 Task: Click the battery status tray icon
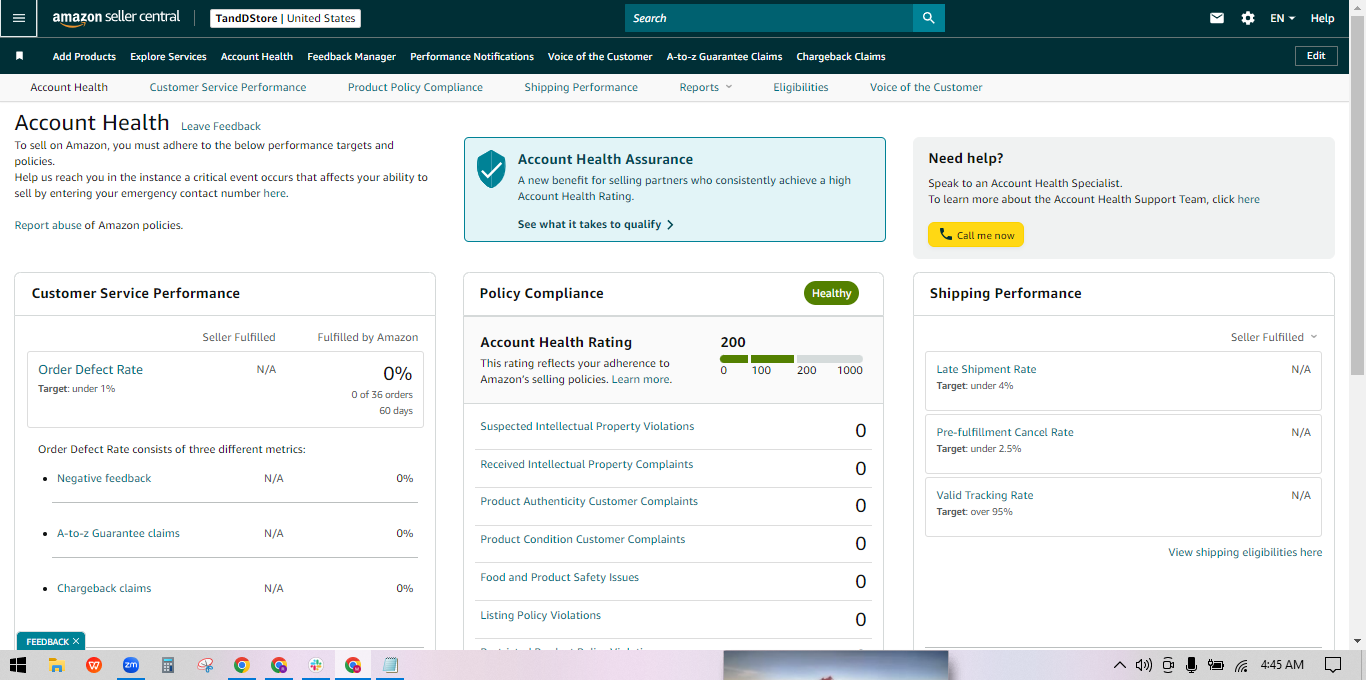[x=1216, y=665]
